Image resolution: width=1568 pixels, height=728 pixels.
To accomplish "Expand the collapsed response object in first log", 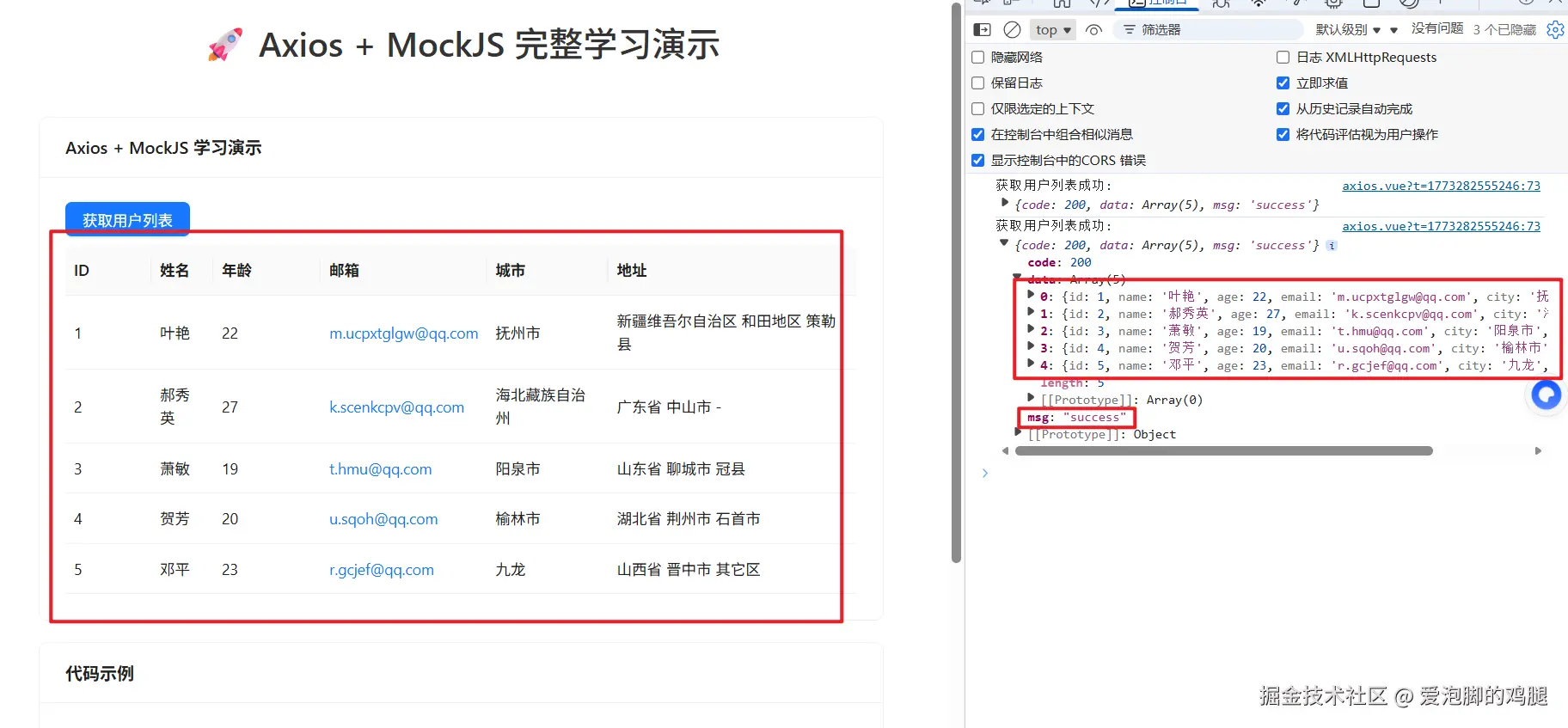I will [1004, 203].
